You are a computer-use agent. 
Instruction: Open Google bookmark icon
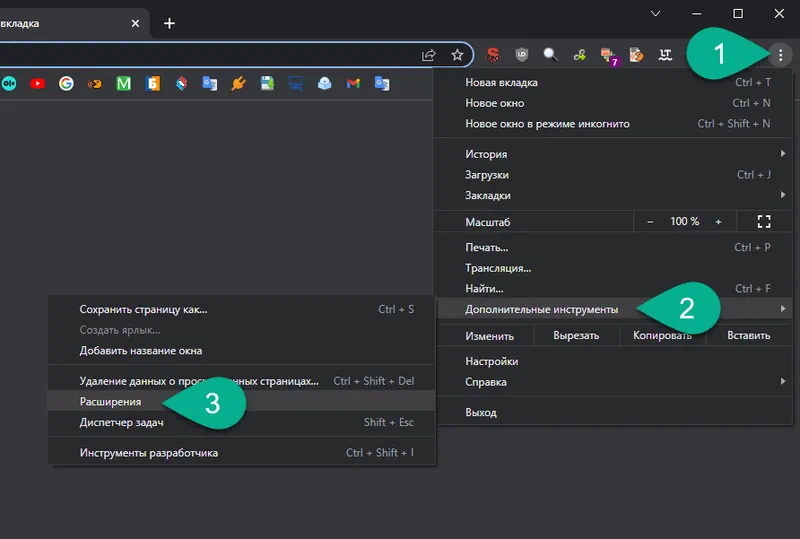(66, 84)
